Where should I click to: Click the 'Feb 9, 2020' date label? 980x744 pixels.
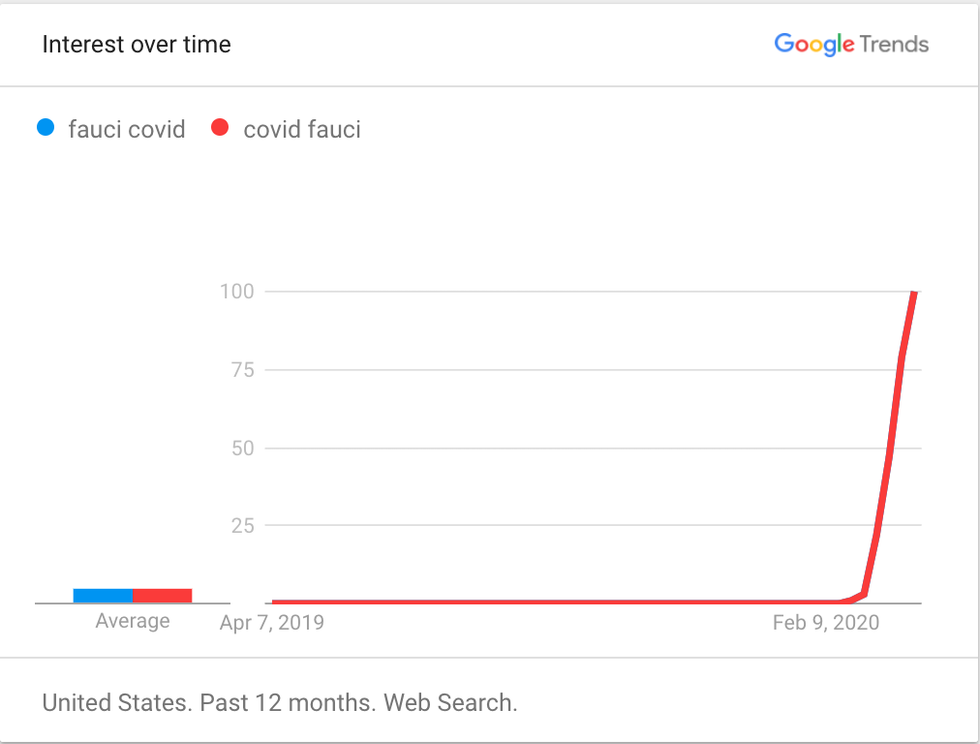(x=826, y=623)
